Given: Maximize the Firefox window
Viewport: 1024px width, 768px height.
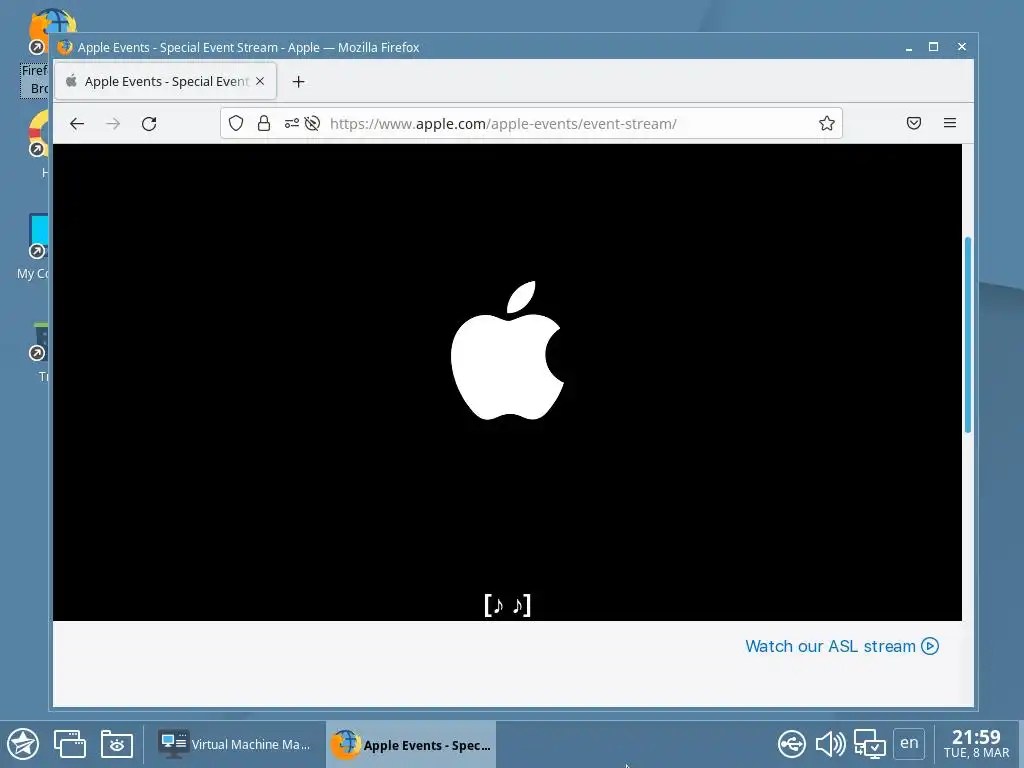Looking at the screenshot, I should pos(933,47).
